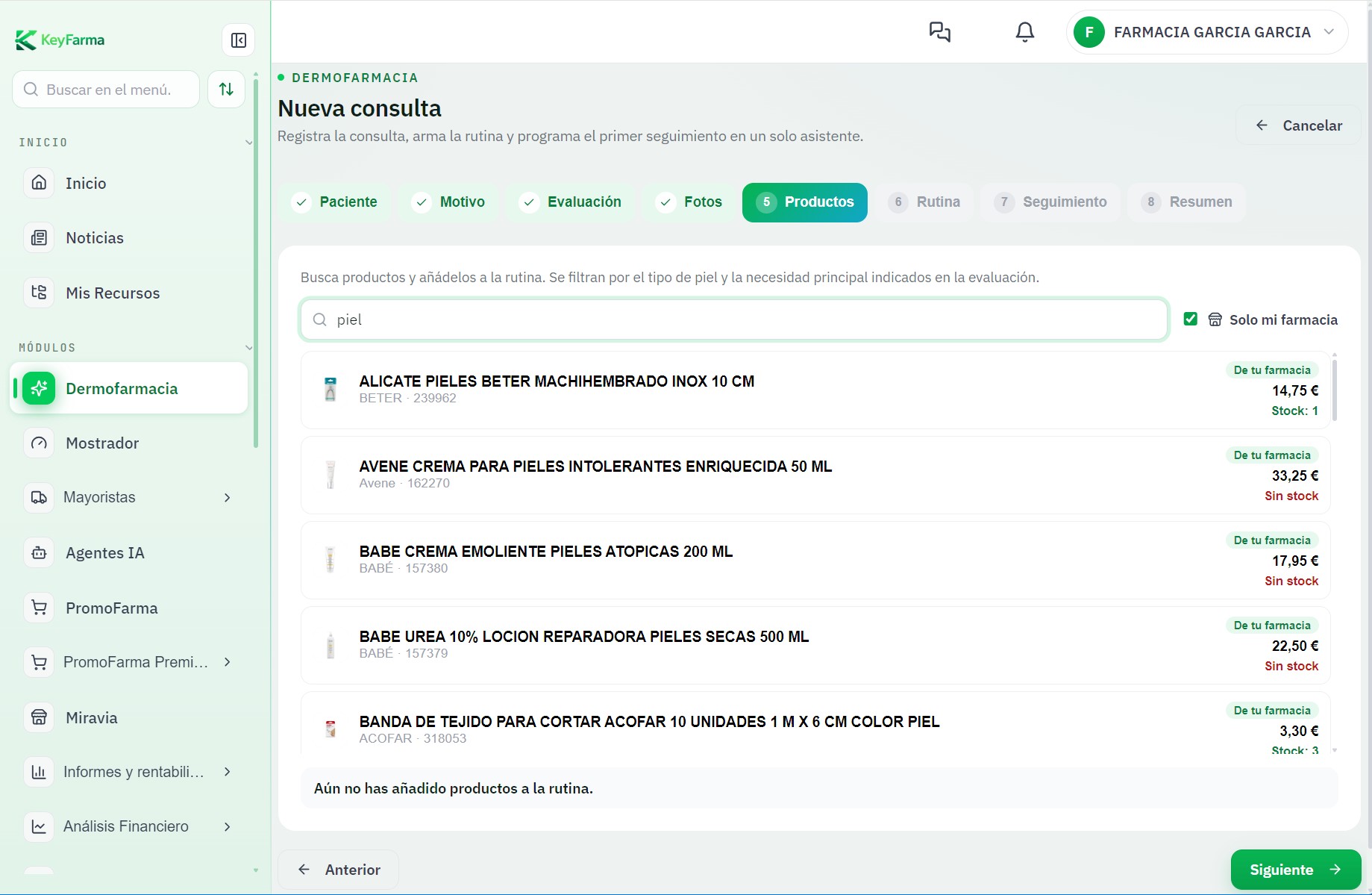Click the BABE CREMA EMOLIENTE product image
This screenshot has width=1372, height=895.
pyautogui.click(x=331, y=560)
